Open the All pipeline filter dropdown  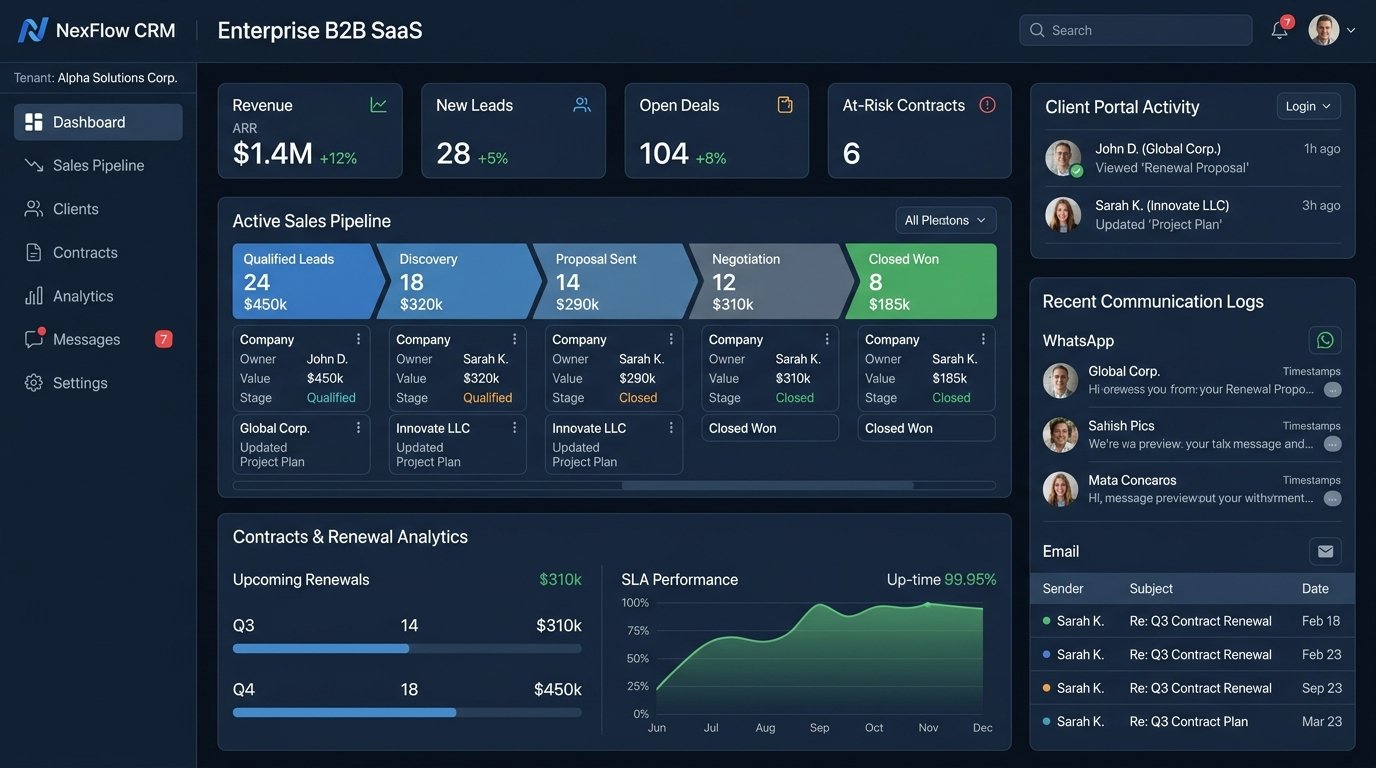[946, 220]
